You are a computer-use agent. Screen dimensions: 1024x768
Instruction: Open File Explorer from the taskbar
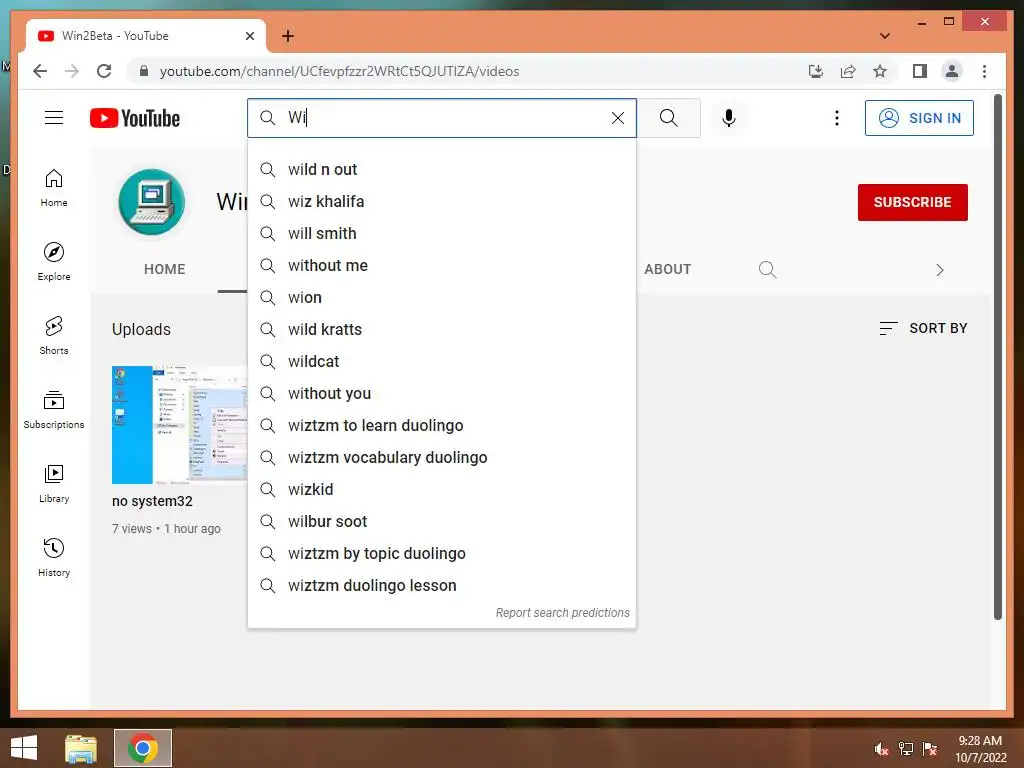click(x=81, y=748)
